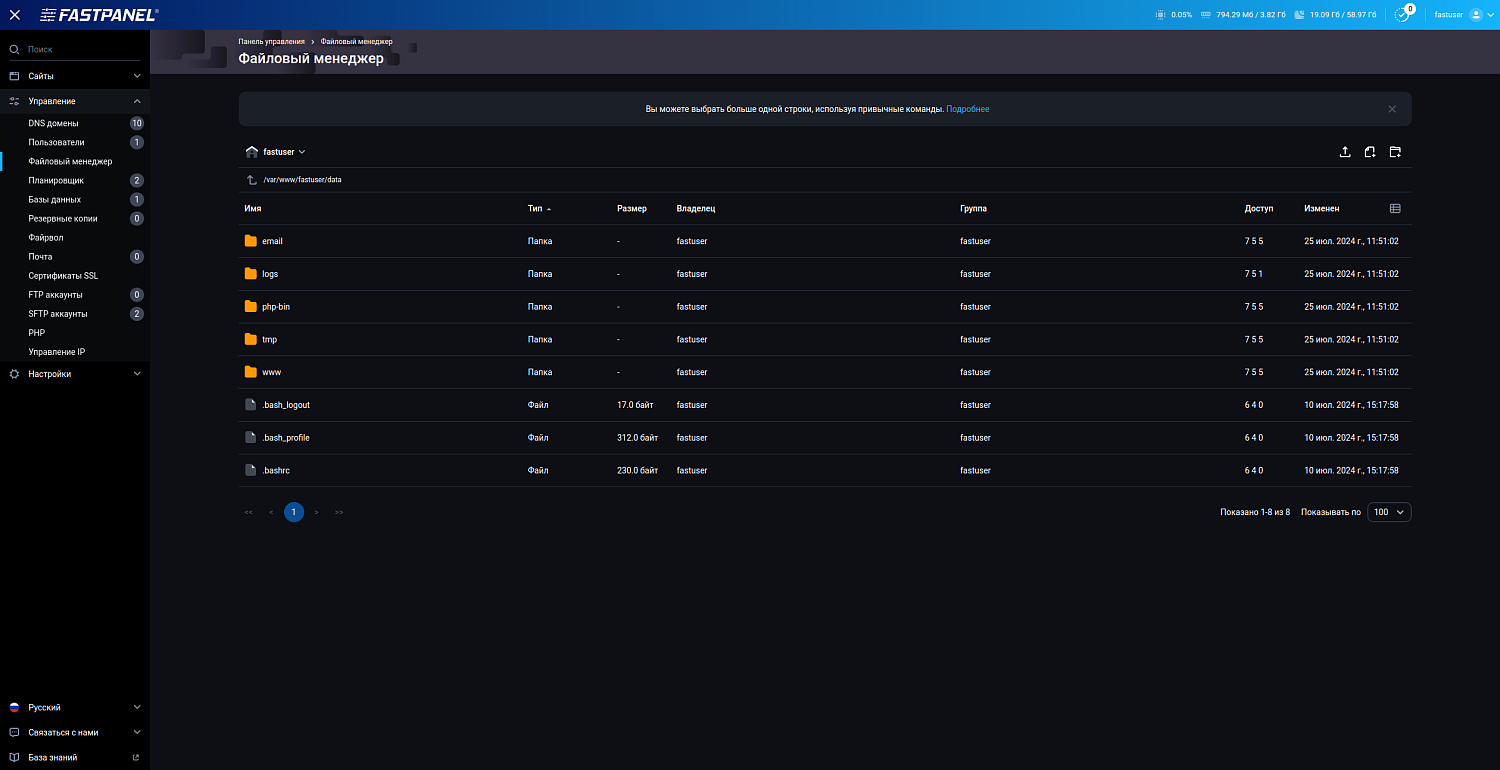This screenshot has width=1500, height=770.
Task: Click the php-bin folder icon
Action: click(251, 307)
